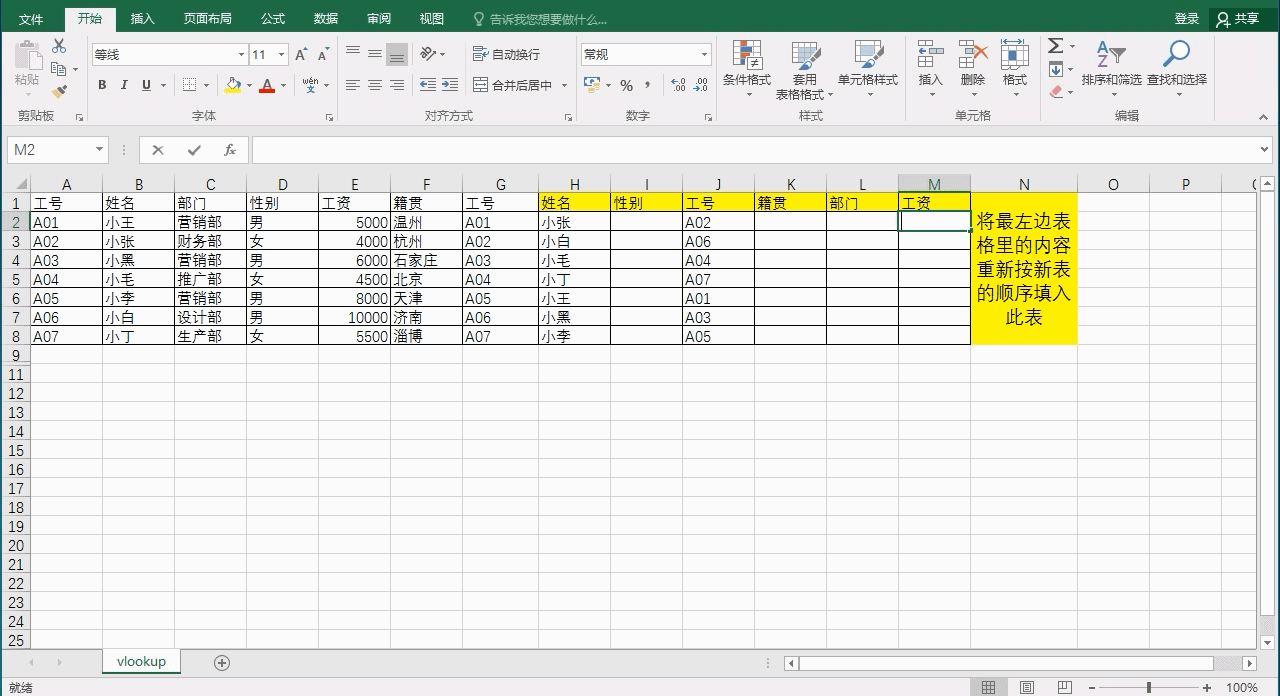1280x696 pixels.
Task: Increase font size with large A icon
Action: (301, 55)
